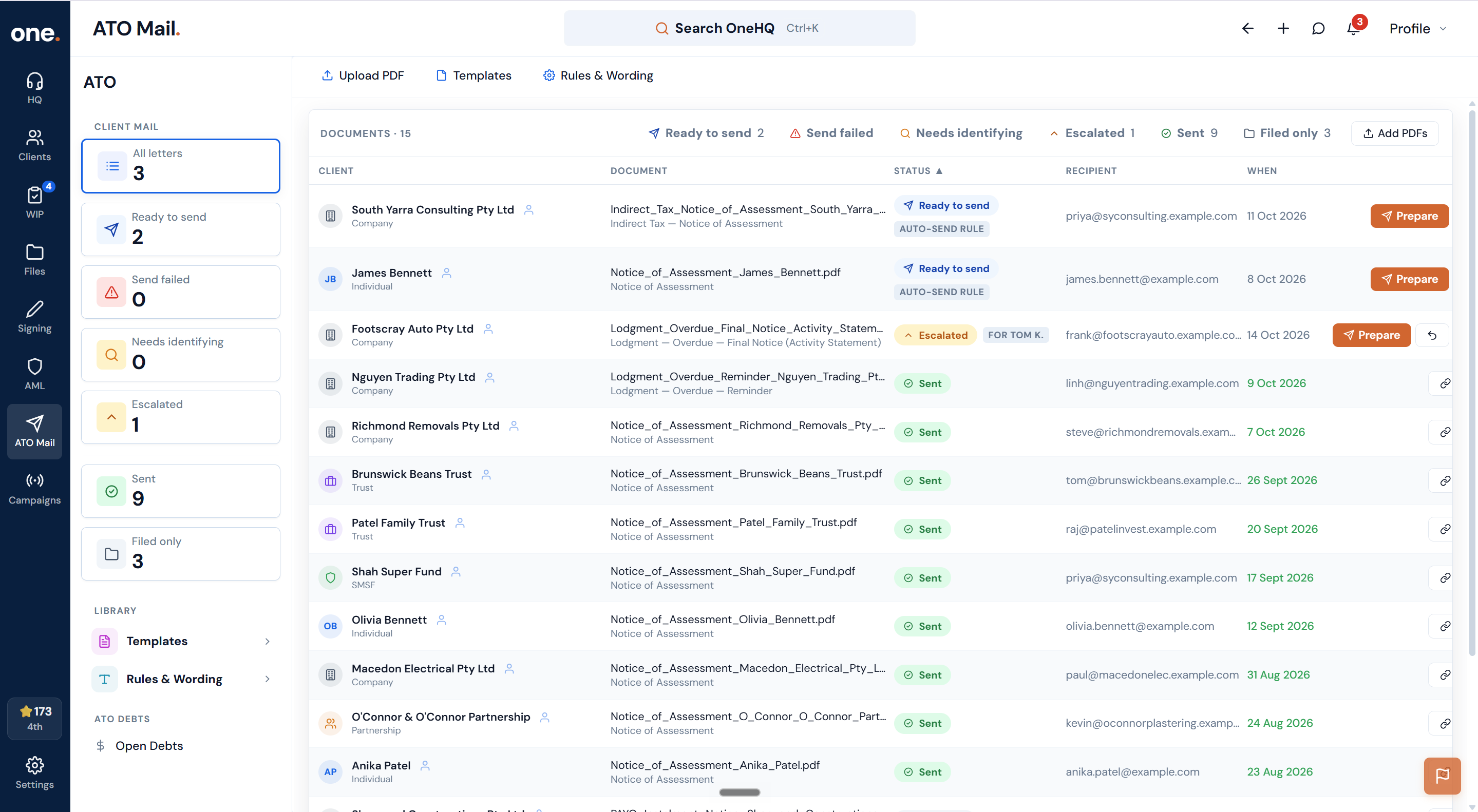Prepare James Bennett notice
This screenshot has width=1478, height=812.
pos(1409,279)
